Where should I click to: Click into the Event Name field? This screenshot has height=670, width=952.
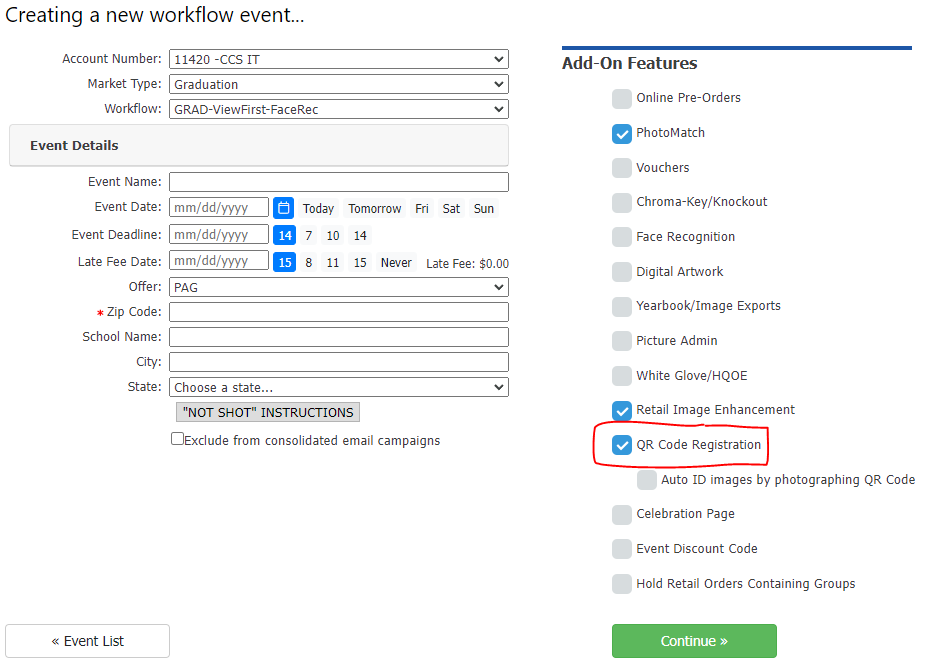point(338,182)
